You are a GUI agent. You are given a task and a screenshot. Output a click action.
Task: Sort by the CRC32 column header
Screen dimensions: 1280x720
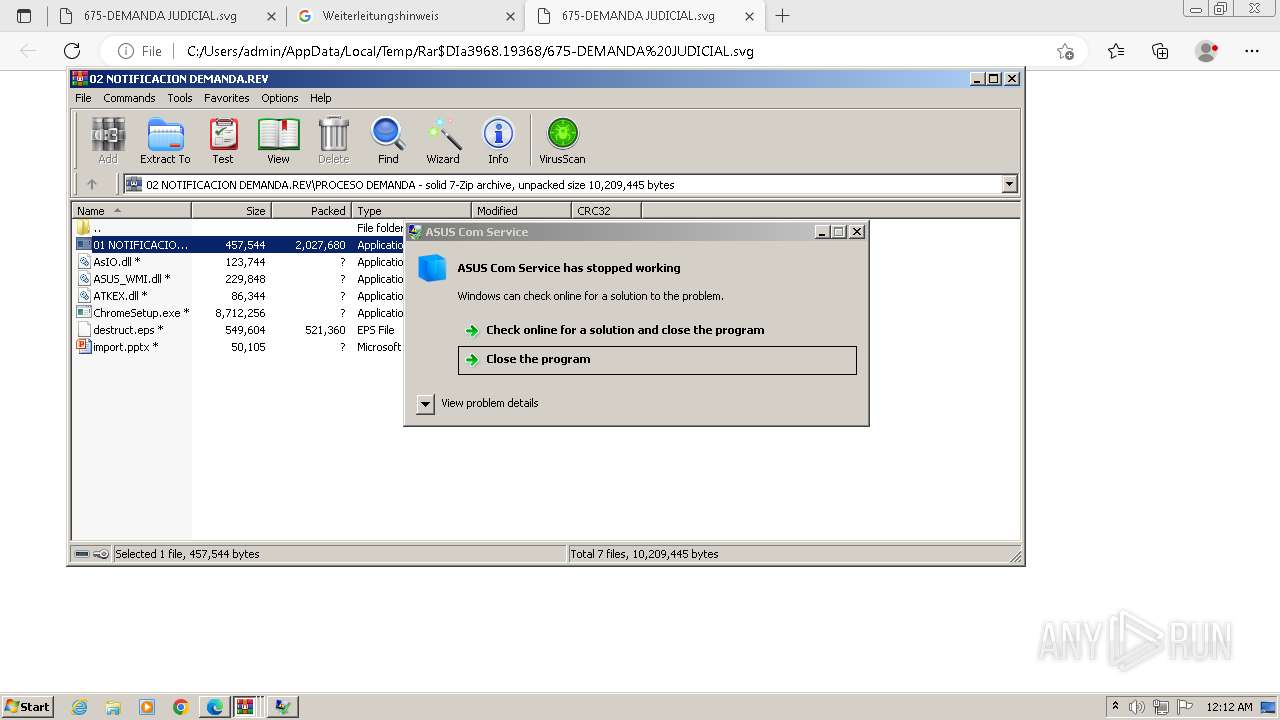[606, 210]
